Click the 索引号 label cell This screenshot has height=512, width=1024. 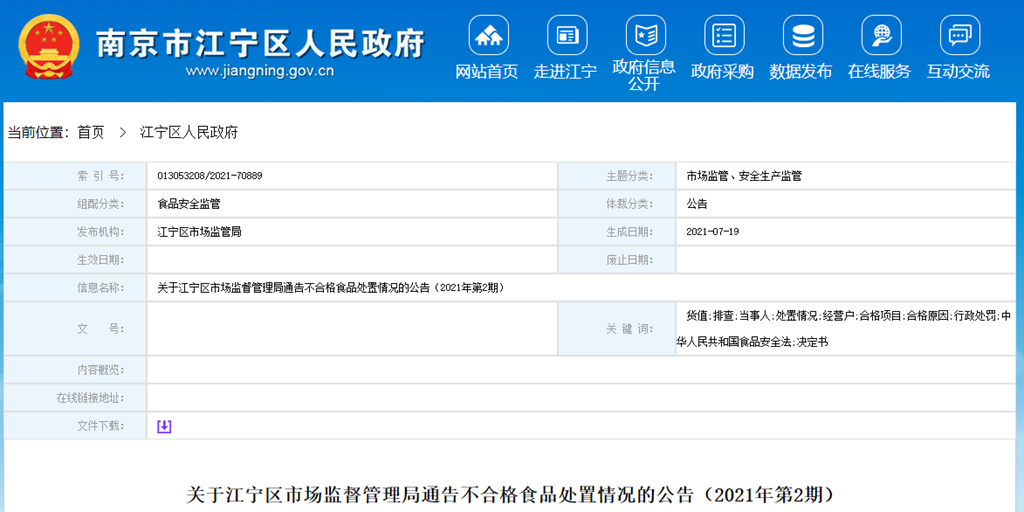pyautogui.click(x=76, y=176)
